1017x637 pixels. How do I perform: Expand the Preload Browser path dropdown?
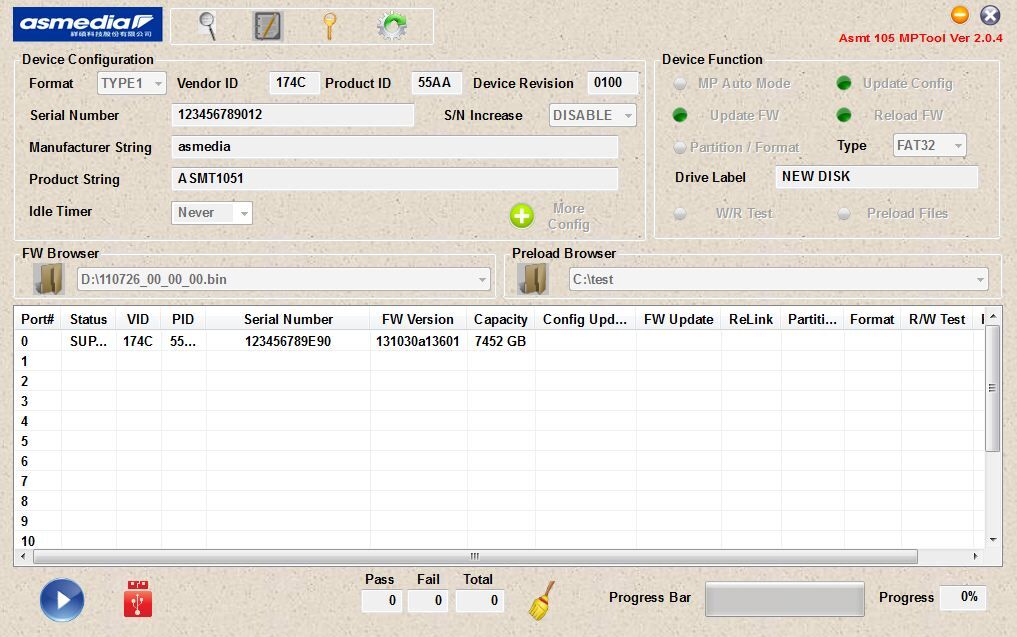tap(980, 280)
